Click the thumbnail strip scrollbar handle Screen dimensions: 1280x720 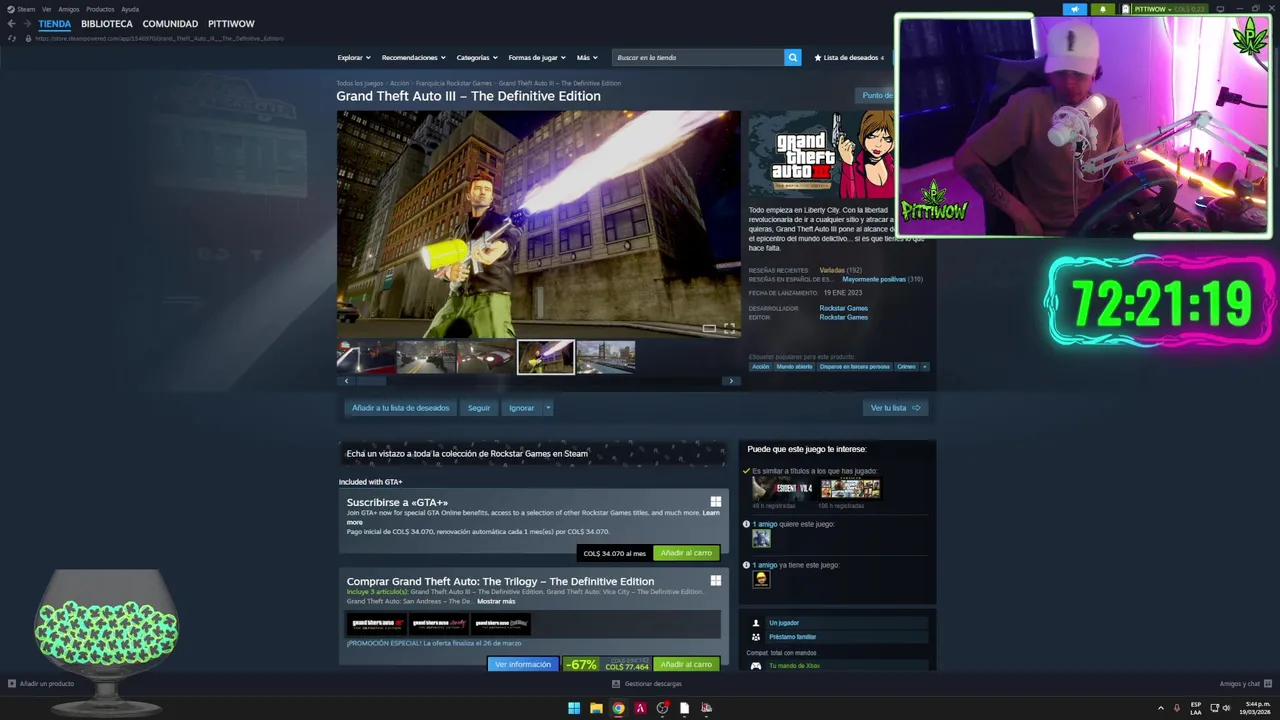372,381
